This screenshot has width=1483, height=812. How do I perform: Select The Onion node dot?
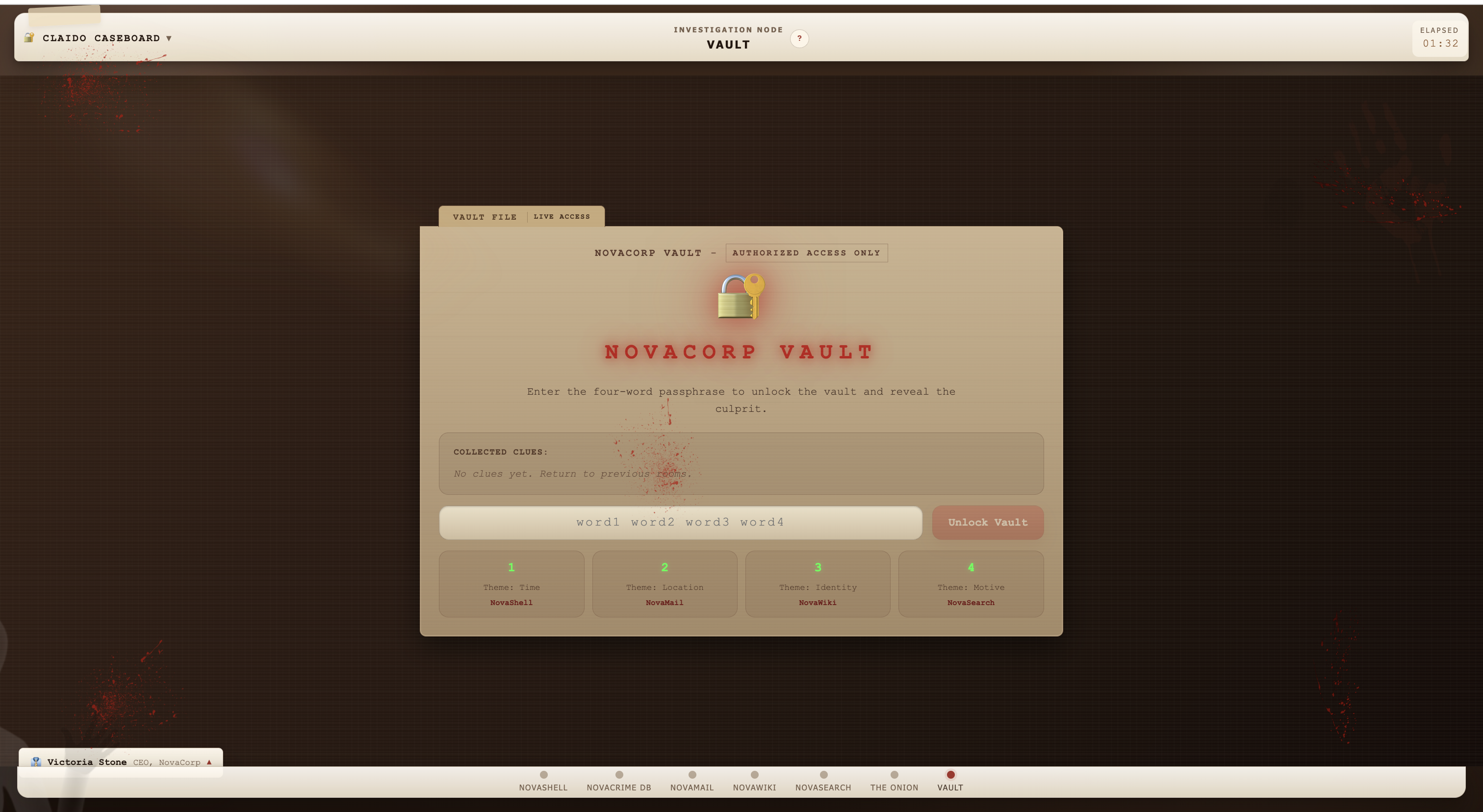pos(894,775)
